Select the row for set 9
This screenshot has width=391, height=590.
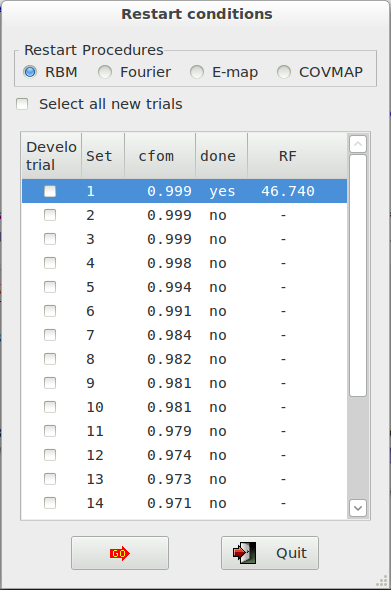tap(184, 383)
